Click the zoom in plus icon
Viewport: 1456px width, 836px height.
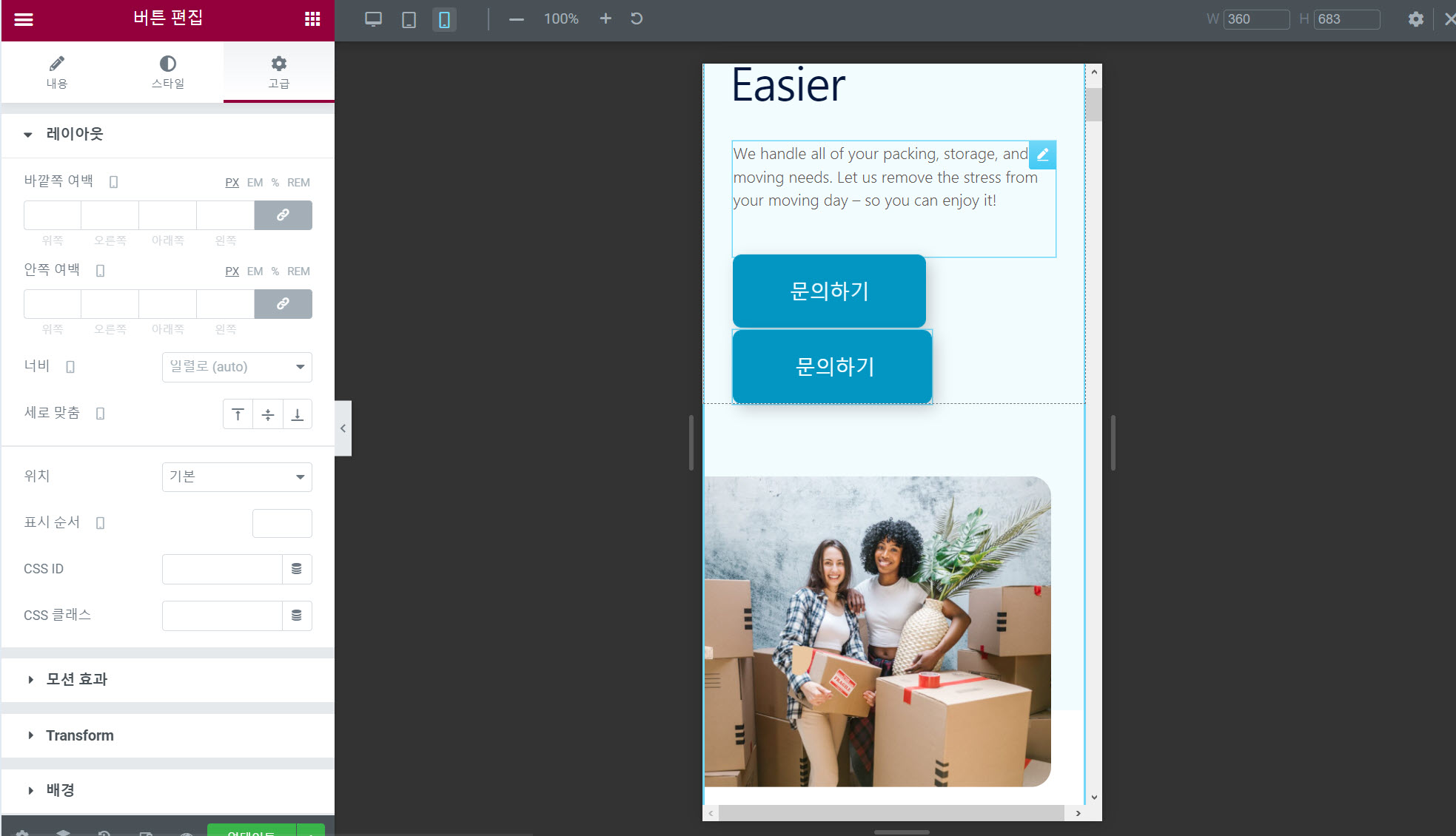(x=605, y=18)
